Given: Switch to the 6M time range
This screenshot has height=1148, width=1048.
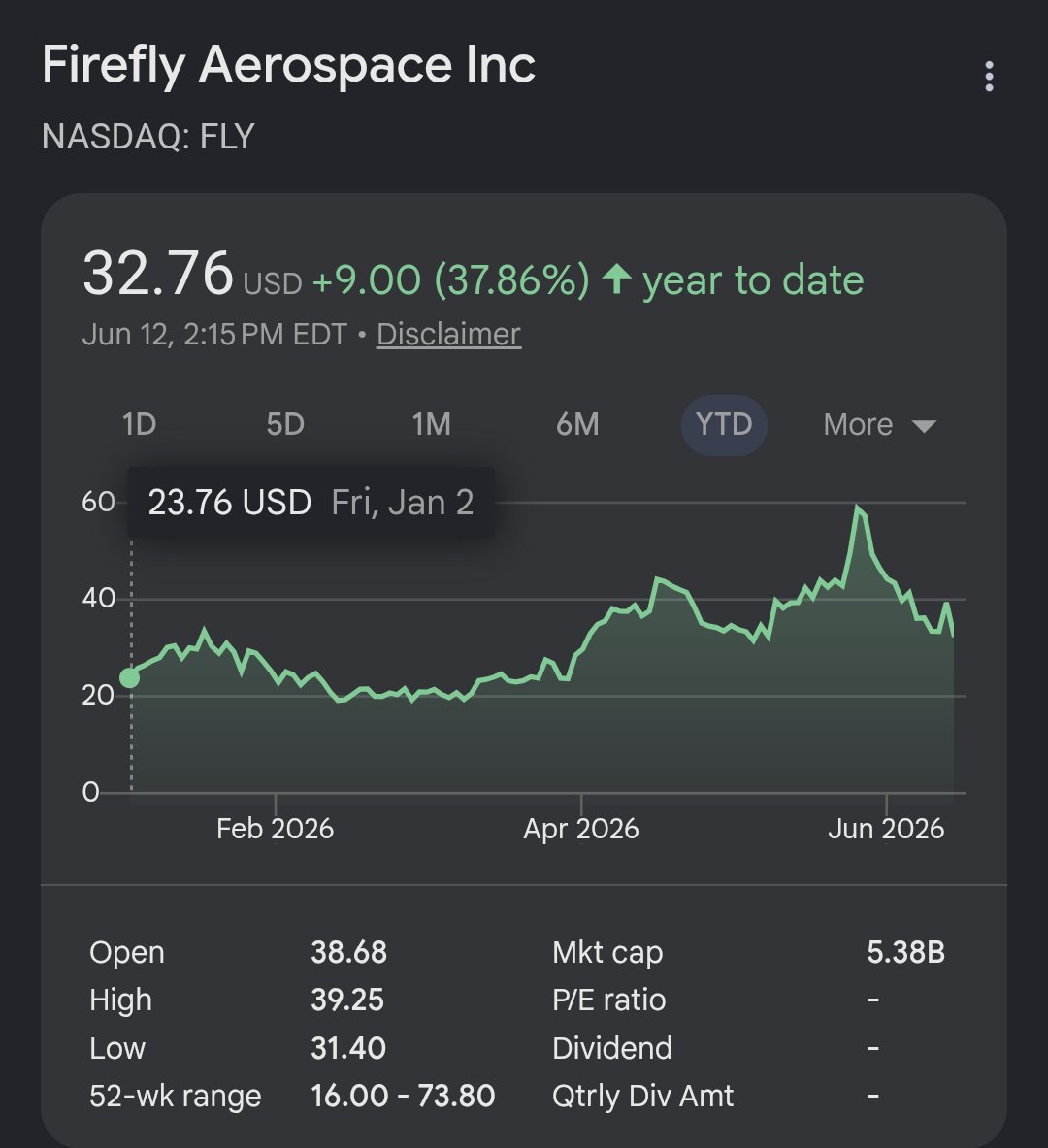Looking at the screenshot, I should point(577,425).
